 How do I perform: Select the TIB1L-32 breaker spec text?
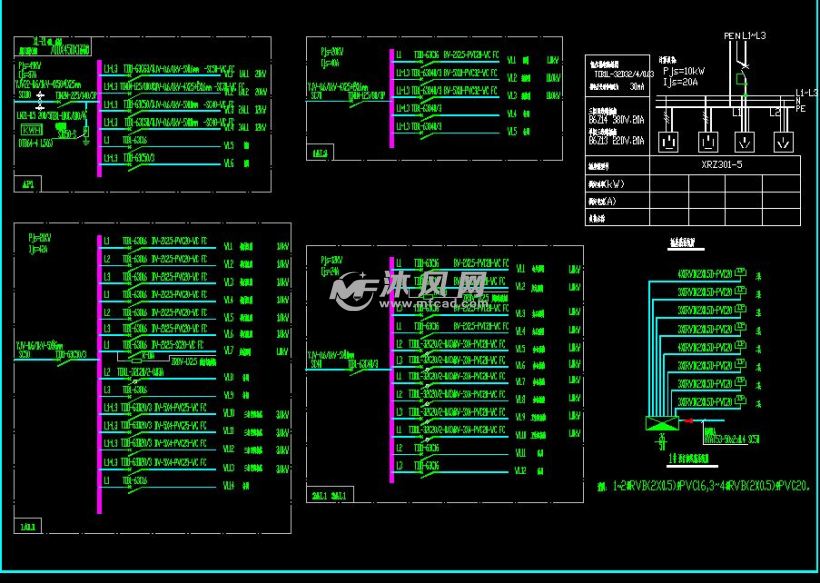pyautogui.click(x=622, y=74)
